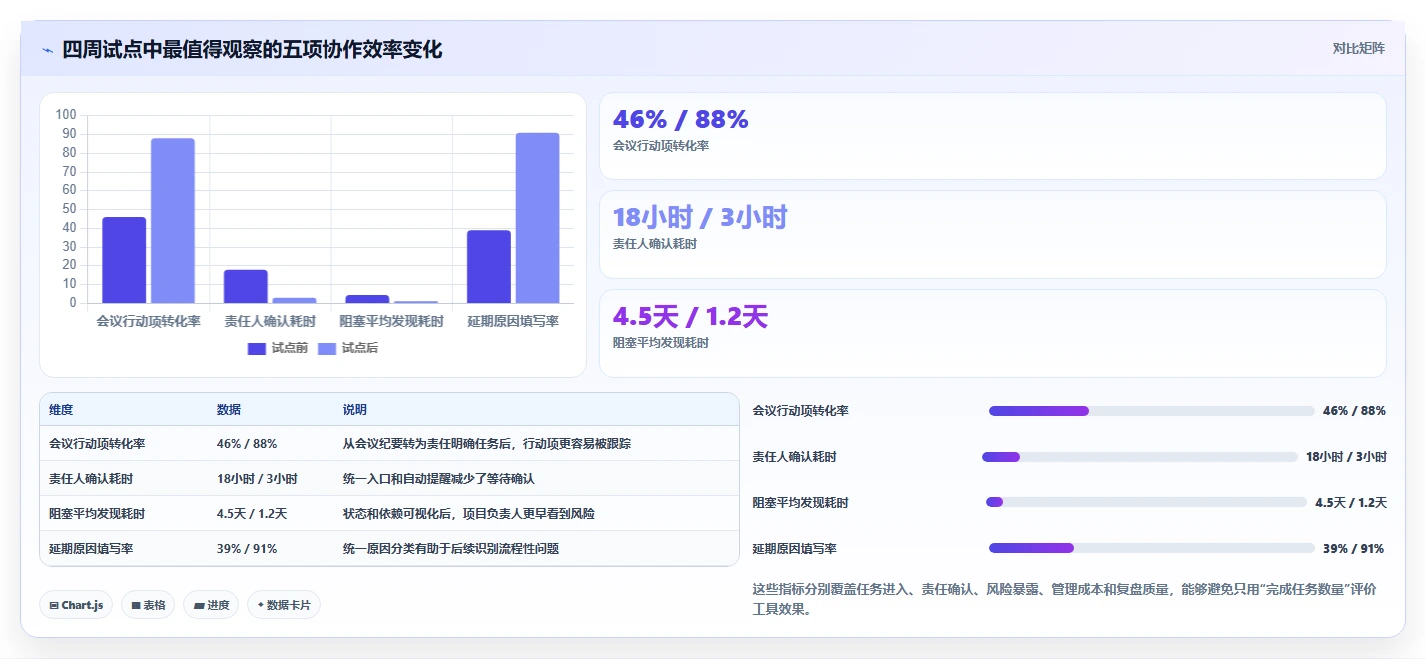Image resolution: width=1426 pixels, height=659 pixels.
Task: Click the 会议行动项转化率 progress bar
Action: point(1152,411)
